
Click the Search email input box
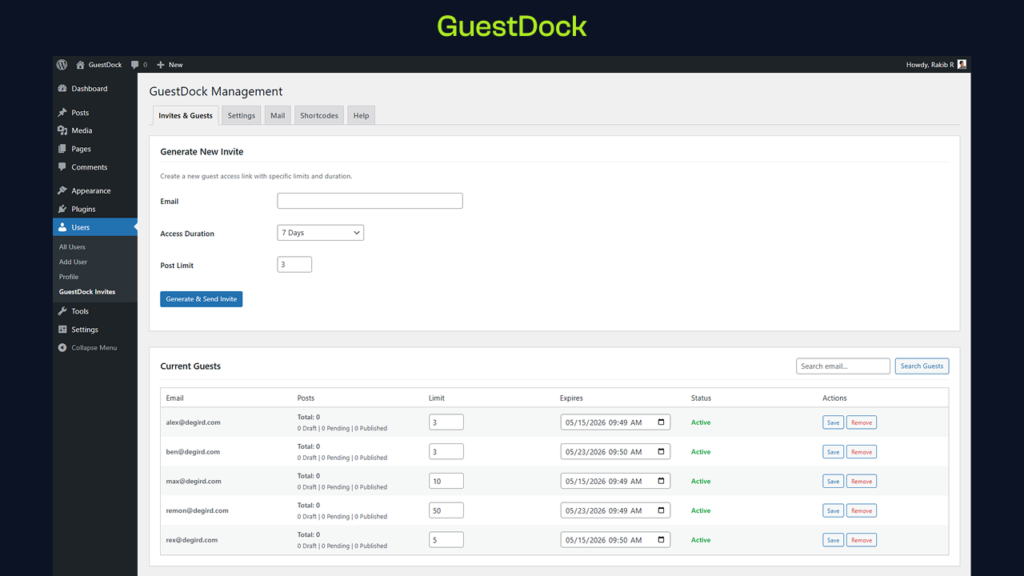(842, 366)
